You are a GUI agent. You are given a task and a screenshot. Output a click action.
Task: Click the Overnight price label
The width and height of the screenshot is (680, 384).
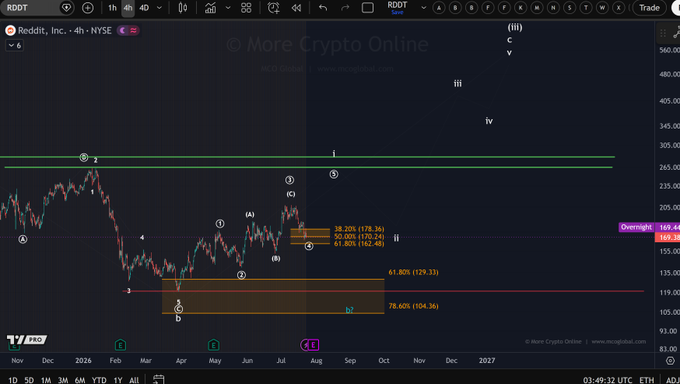[636, 227]
